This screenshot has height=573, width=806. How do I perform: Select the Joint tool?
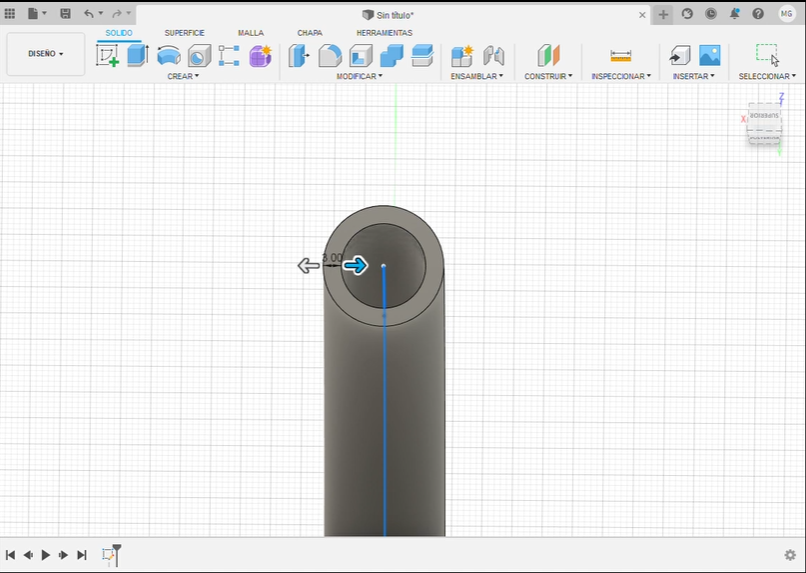click(493, 56)
